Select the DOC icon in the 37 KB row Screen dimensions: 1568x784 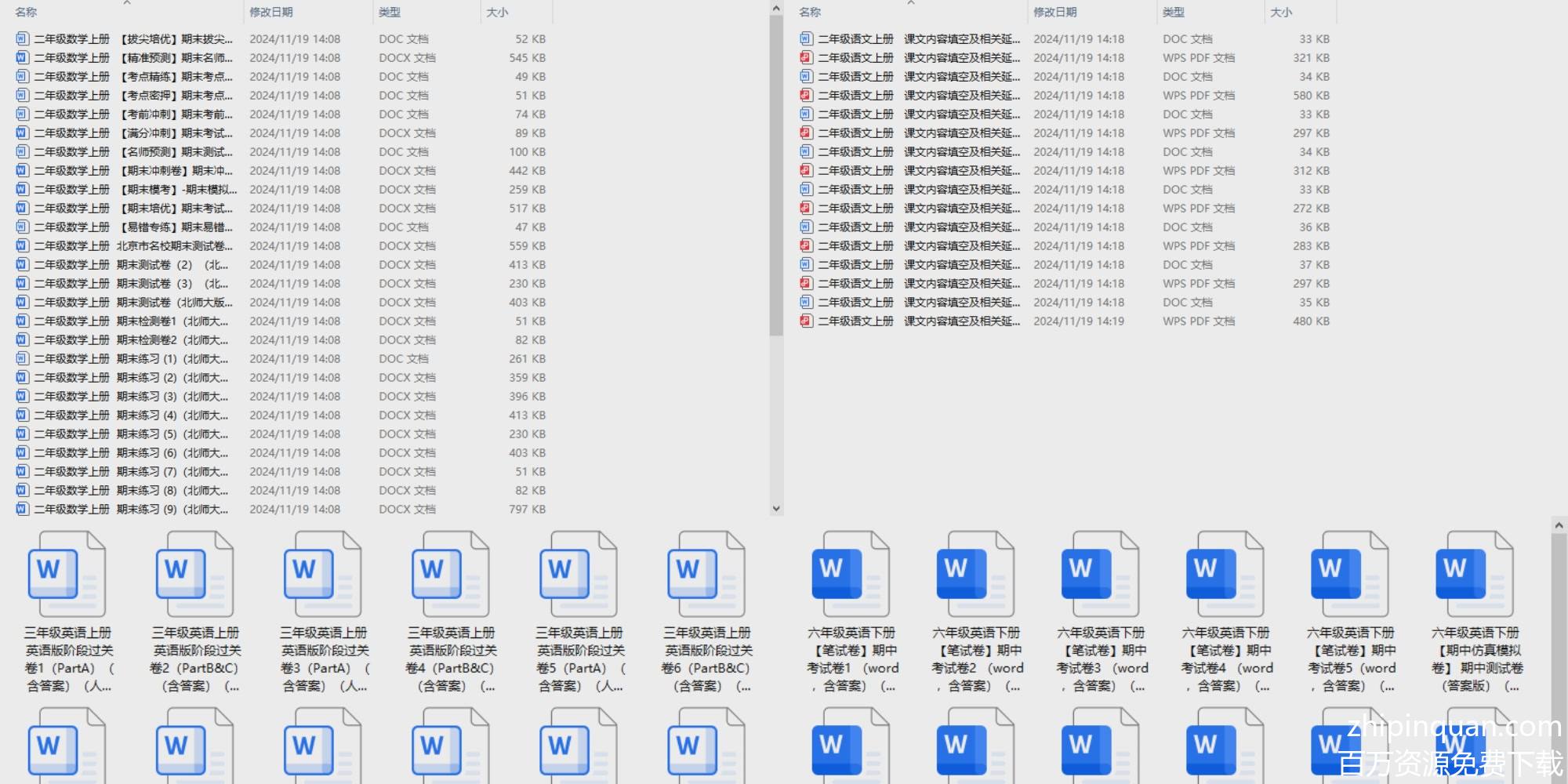point(806,264)
